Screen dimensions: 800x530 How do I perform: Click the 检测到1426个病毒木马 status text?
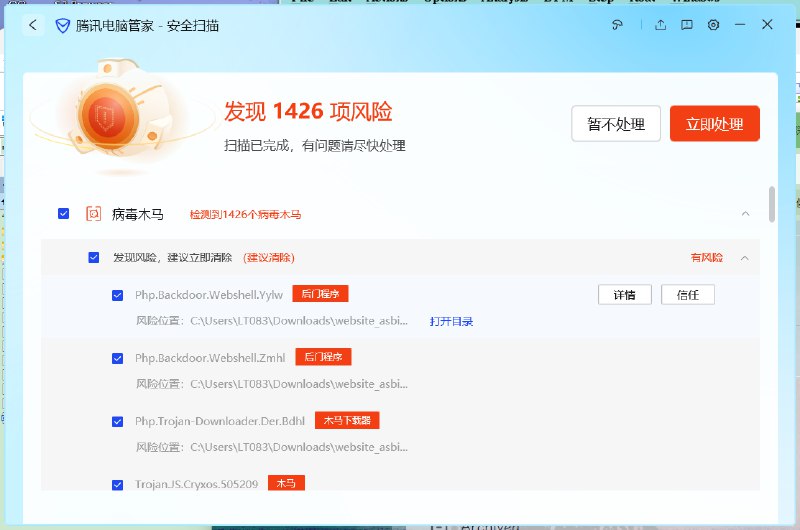[x=245, y=214]
